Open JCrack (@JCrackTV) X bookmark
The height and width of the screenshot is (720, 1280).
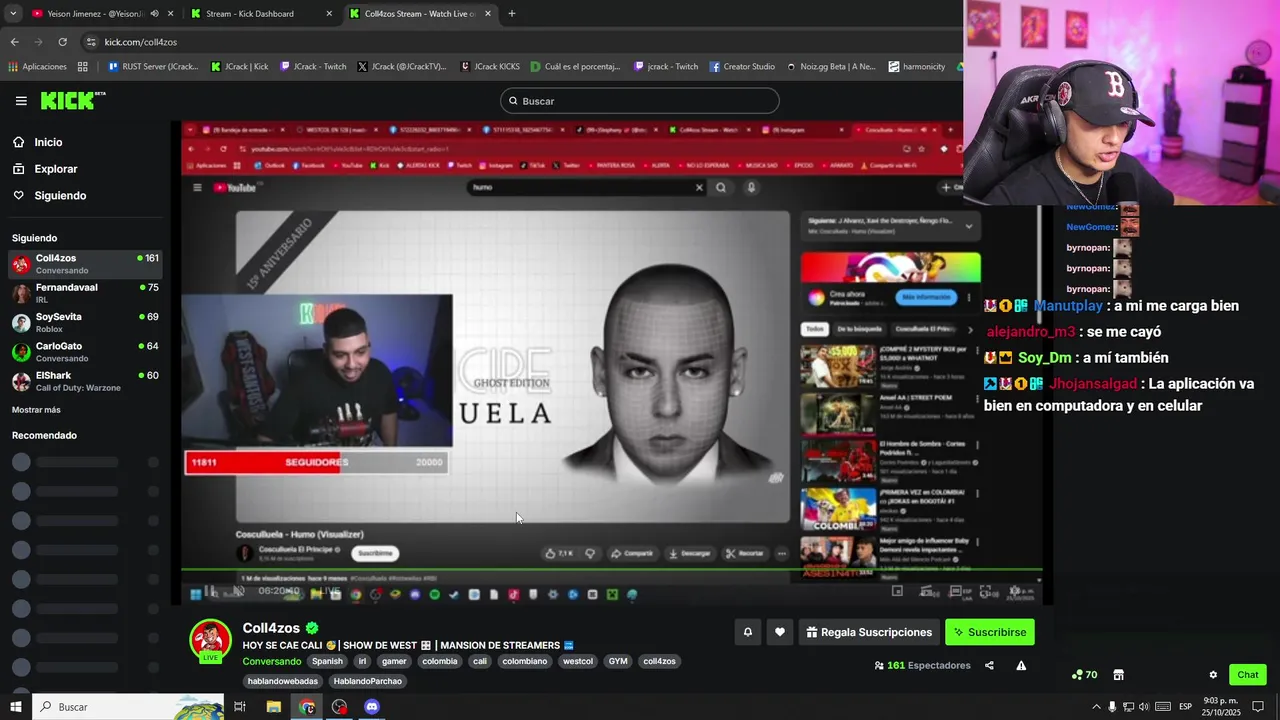coord(402,67)
